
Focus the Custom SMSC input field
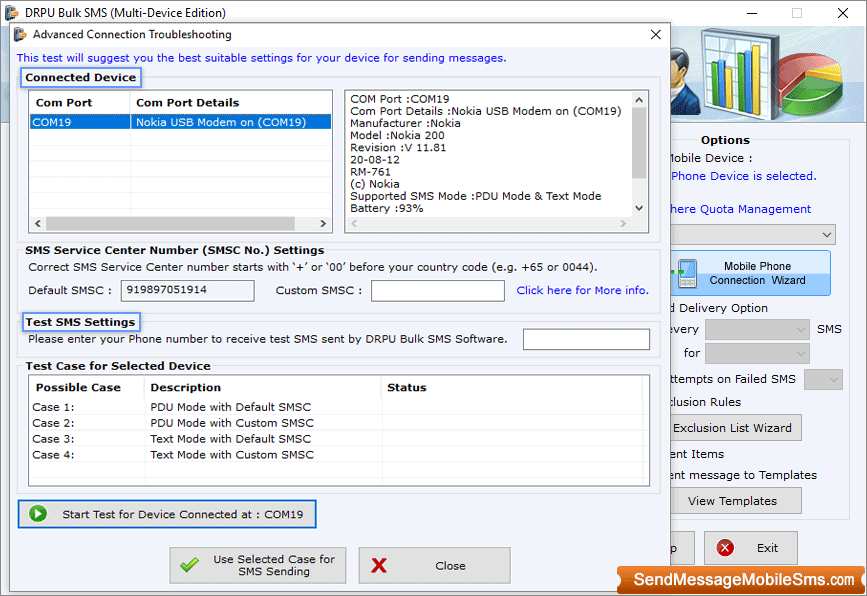point(437,291)
